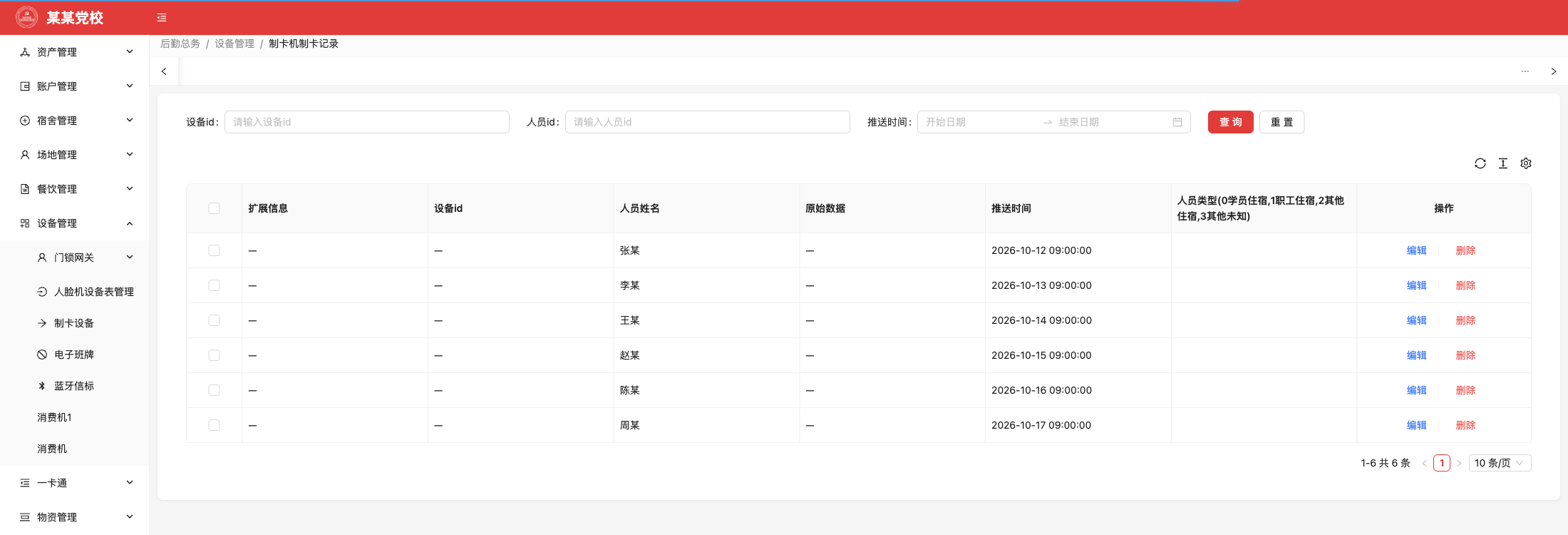Click the school logo emblem

coord(27,17)
